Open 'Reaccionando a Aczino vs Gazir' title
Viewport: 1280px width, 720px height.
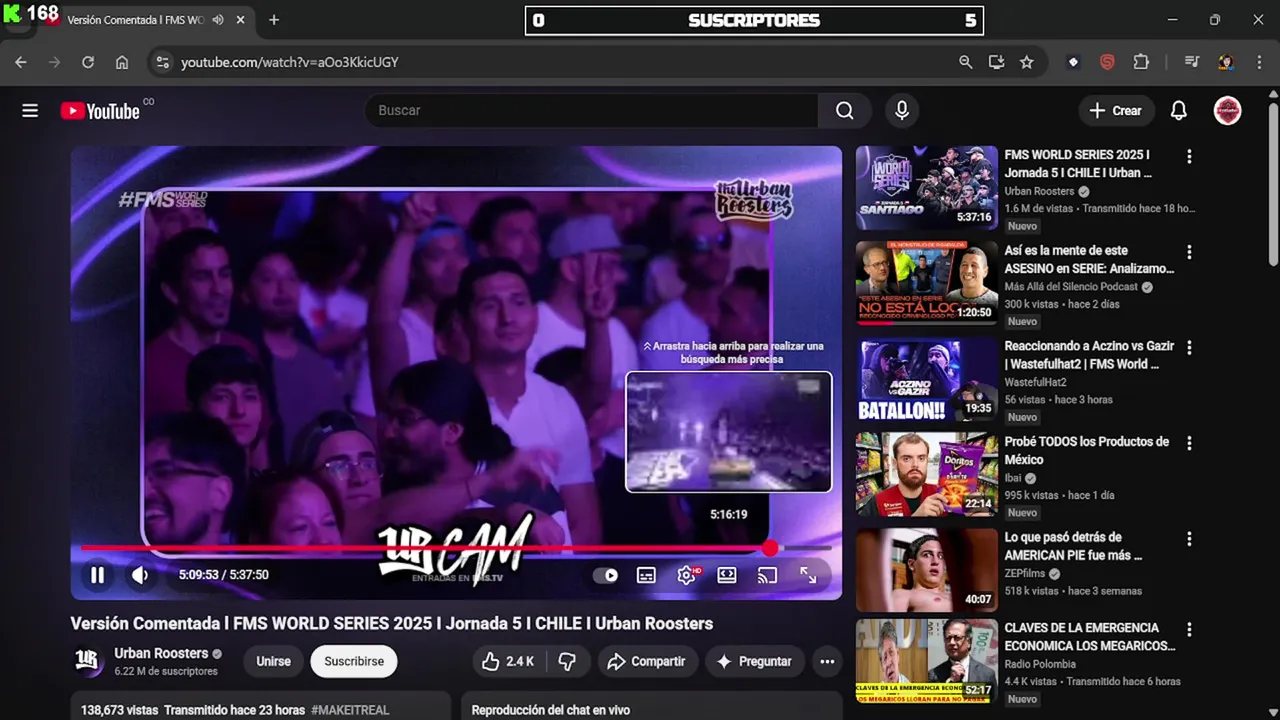(1089, 355)
